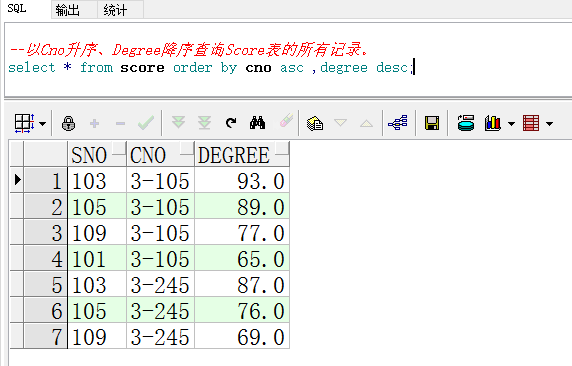Viewport: 572px width, 366px height.
Task: Click the cell with degree 93.0
Action: (242, 180)
